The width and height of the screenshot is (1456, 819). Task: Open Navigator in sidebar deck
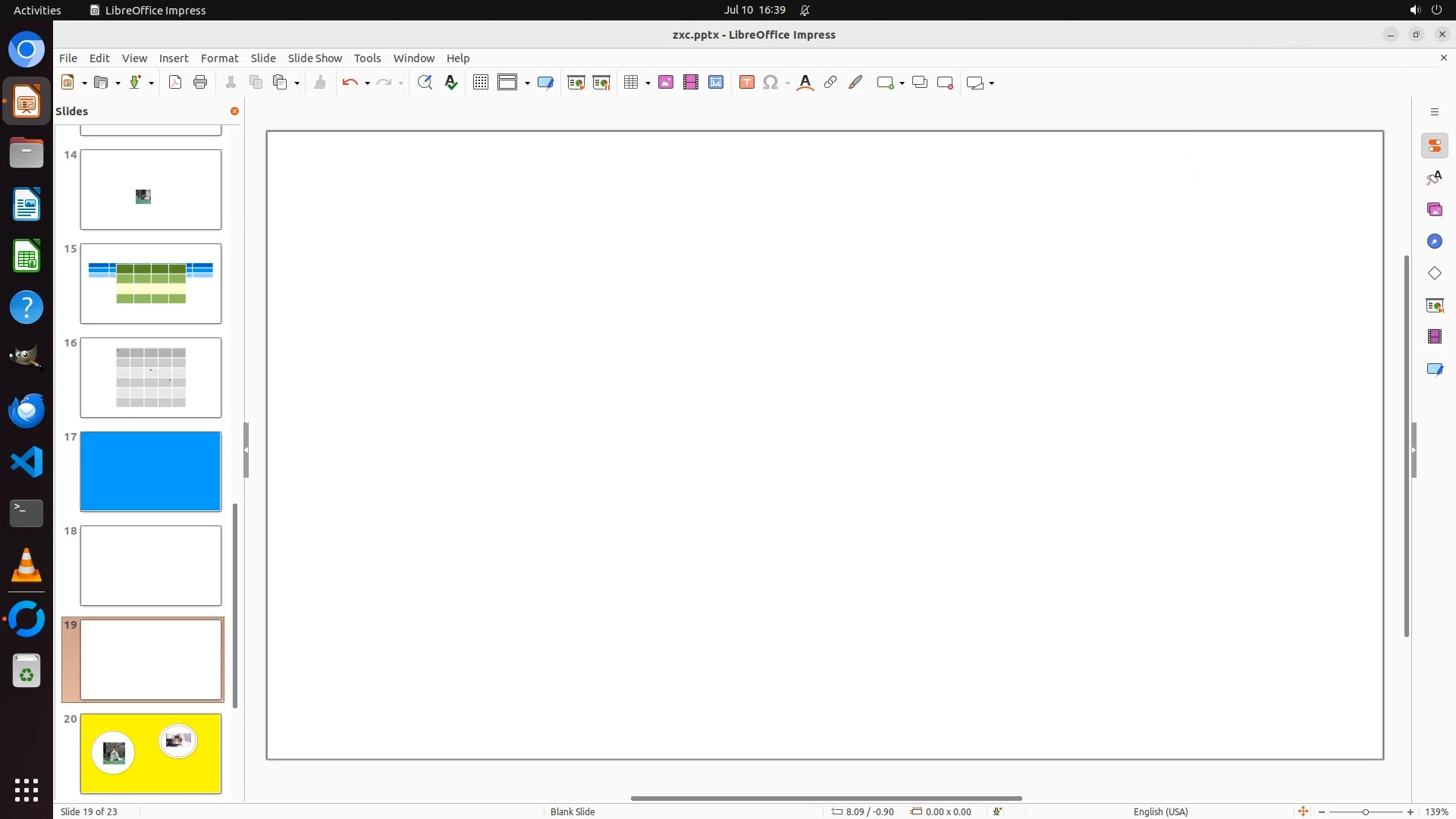[1434, 241]
